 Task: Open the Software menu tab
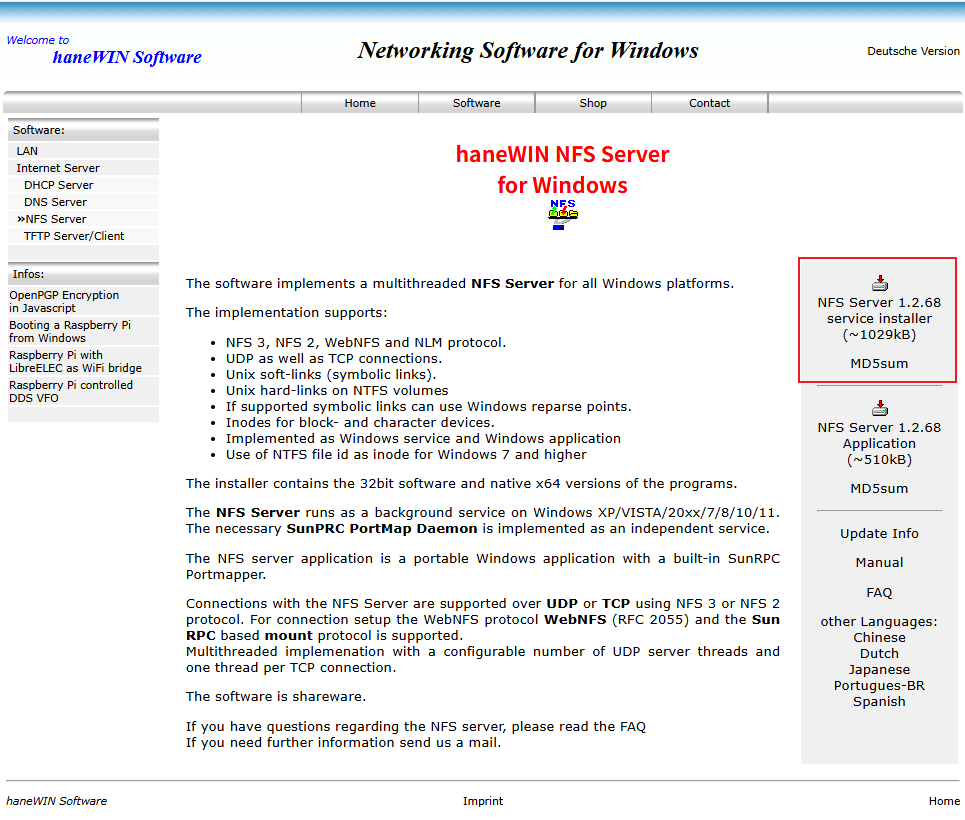[x=476, y=103]
